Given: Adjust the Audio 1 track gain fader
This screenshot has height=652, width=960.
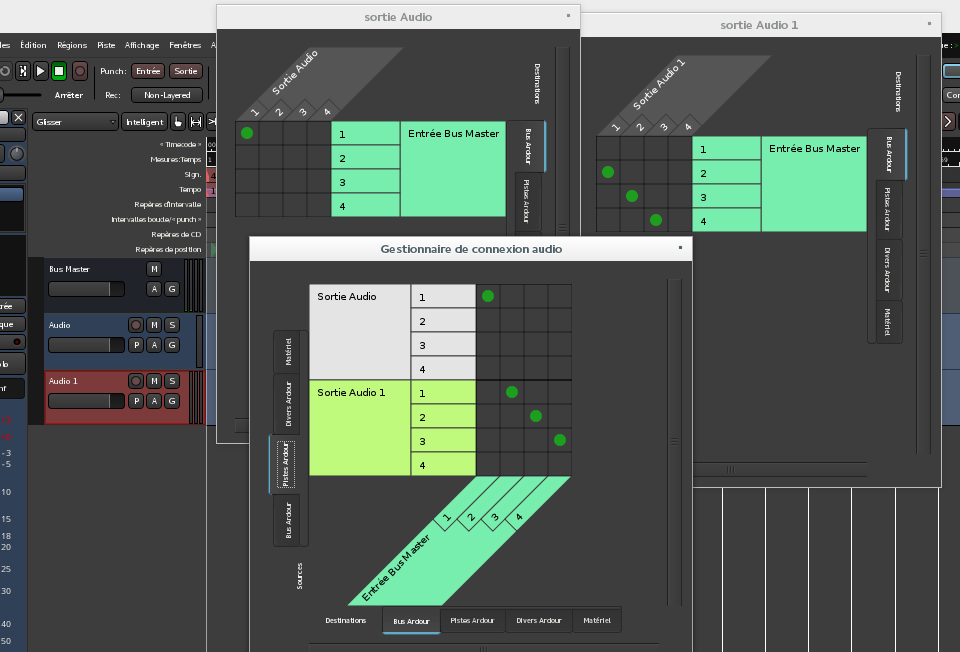Looking at the screenshot, I should [86, 401].
